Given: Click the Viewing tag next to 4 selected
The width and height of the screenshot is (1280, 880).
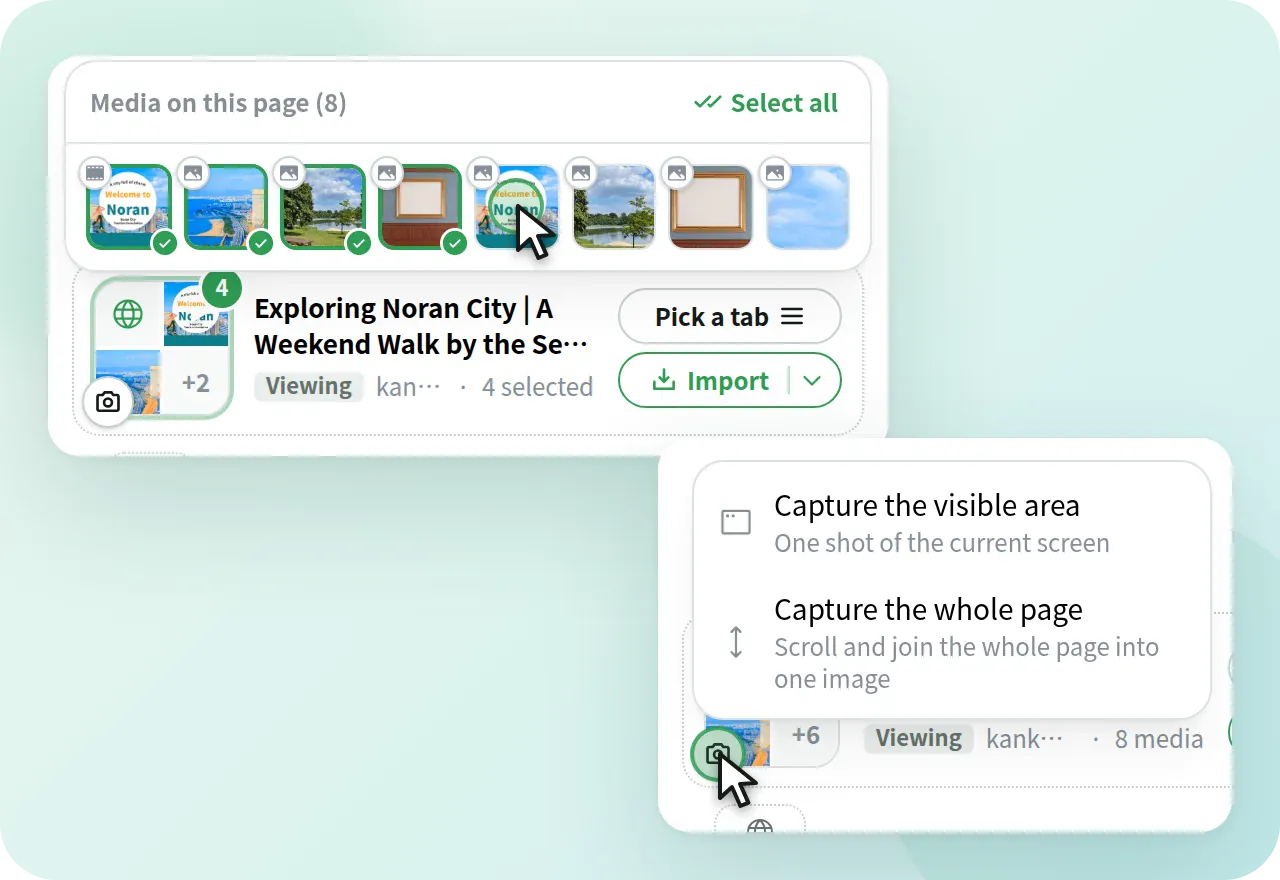Looking at the screenshot, I should [x=309, y=386].
